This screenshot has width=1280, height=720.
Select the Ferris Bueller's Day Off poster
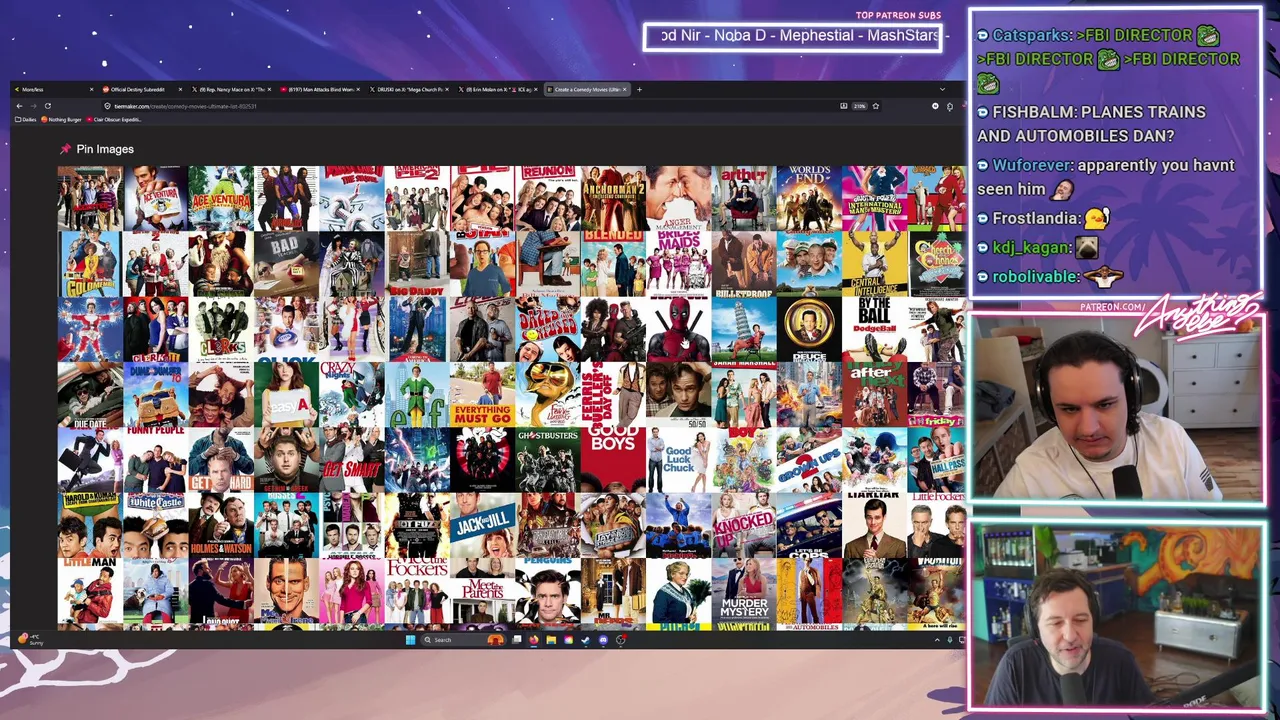tap(613, 395)
